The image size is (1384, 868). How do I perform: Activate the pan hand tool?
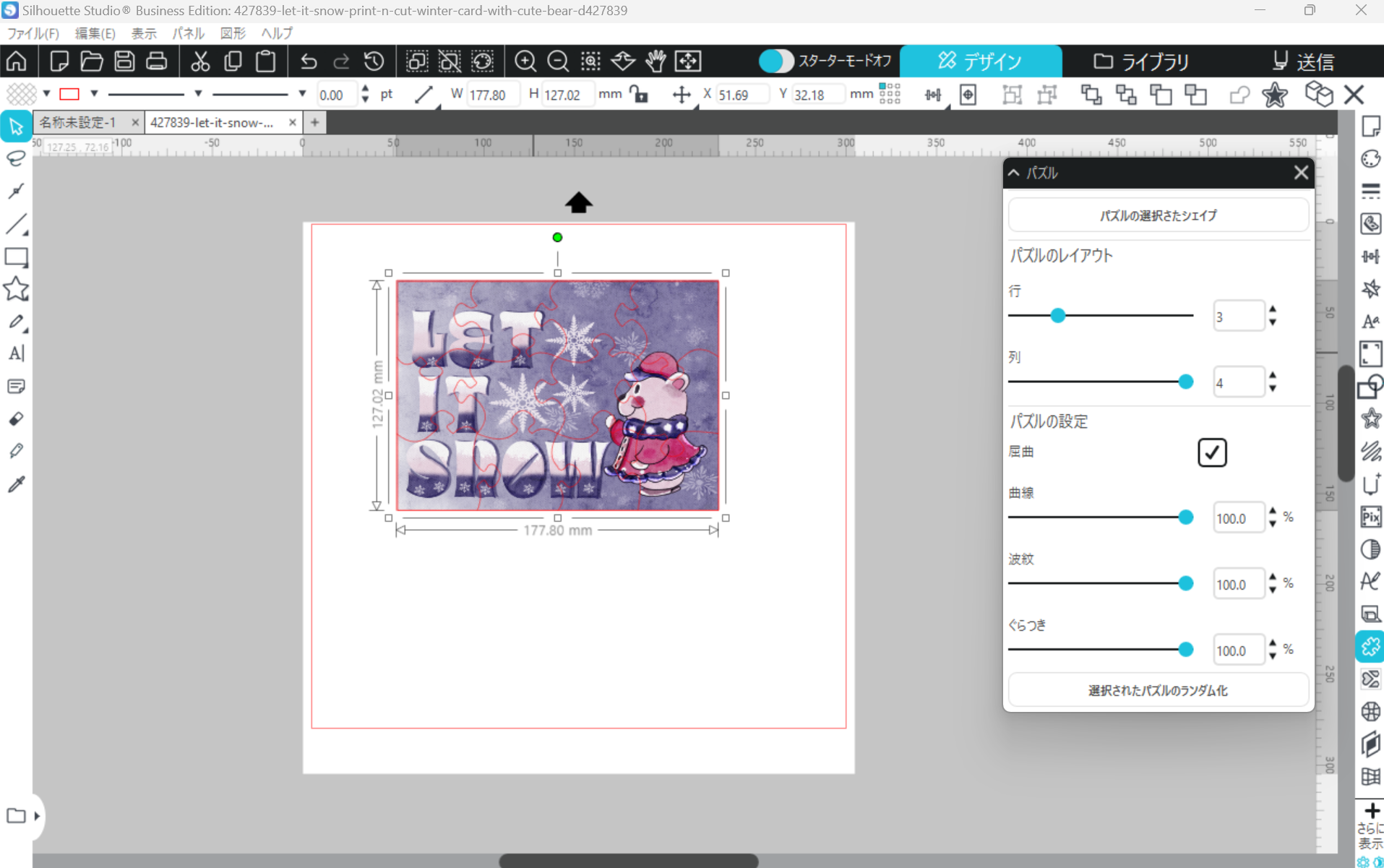tap(656, 61)
